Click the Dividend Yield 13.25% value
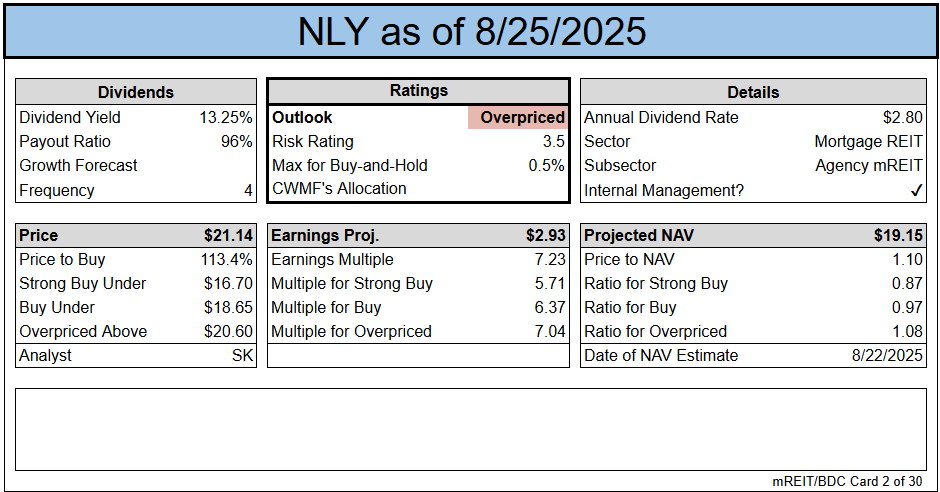Image resolution: width=940 pixels, height=492 pixels. (226, 118)
